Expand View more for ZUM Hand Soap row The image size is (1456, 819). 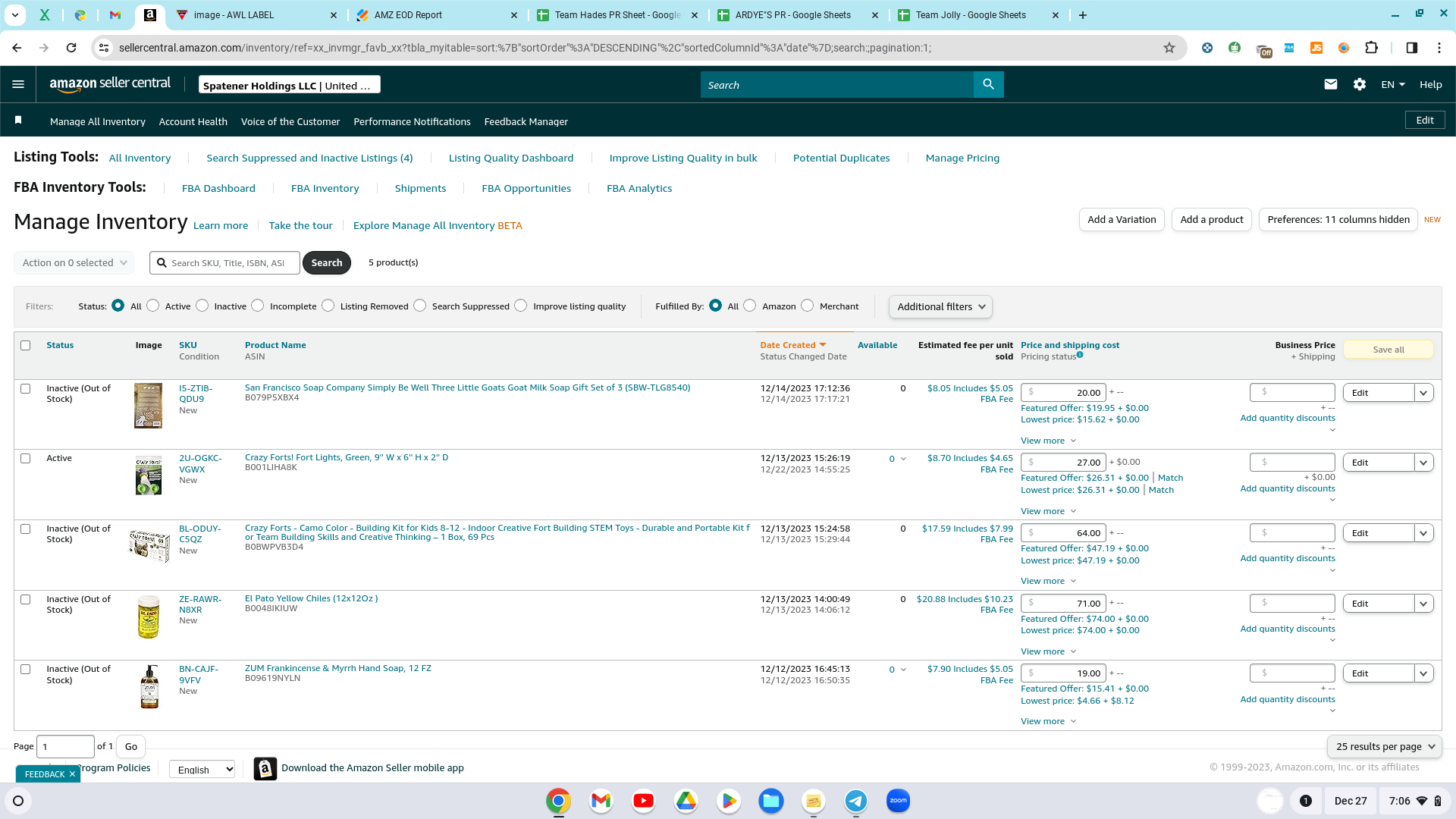[1049, 722]
